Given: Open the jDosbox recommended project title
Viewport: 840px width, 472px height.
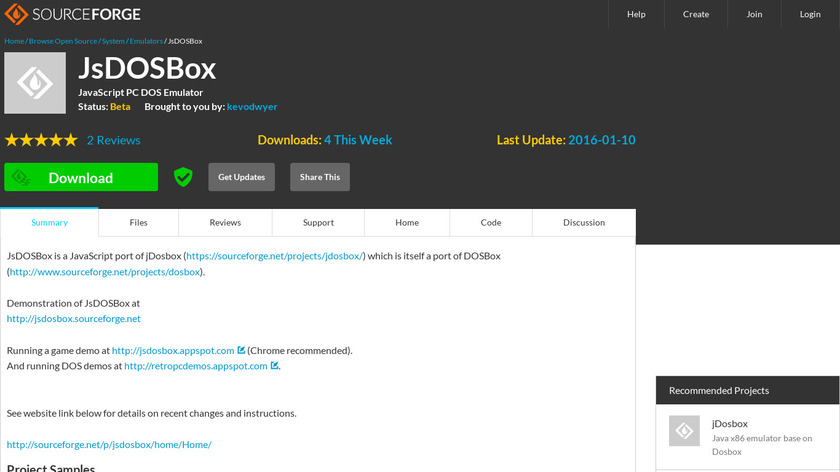Looking at the screenshot, I should pyautogui.click(x=730, y=424).
